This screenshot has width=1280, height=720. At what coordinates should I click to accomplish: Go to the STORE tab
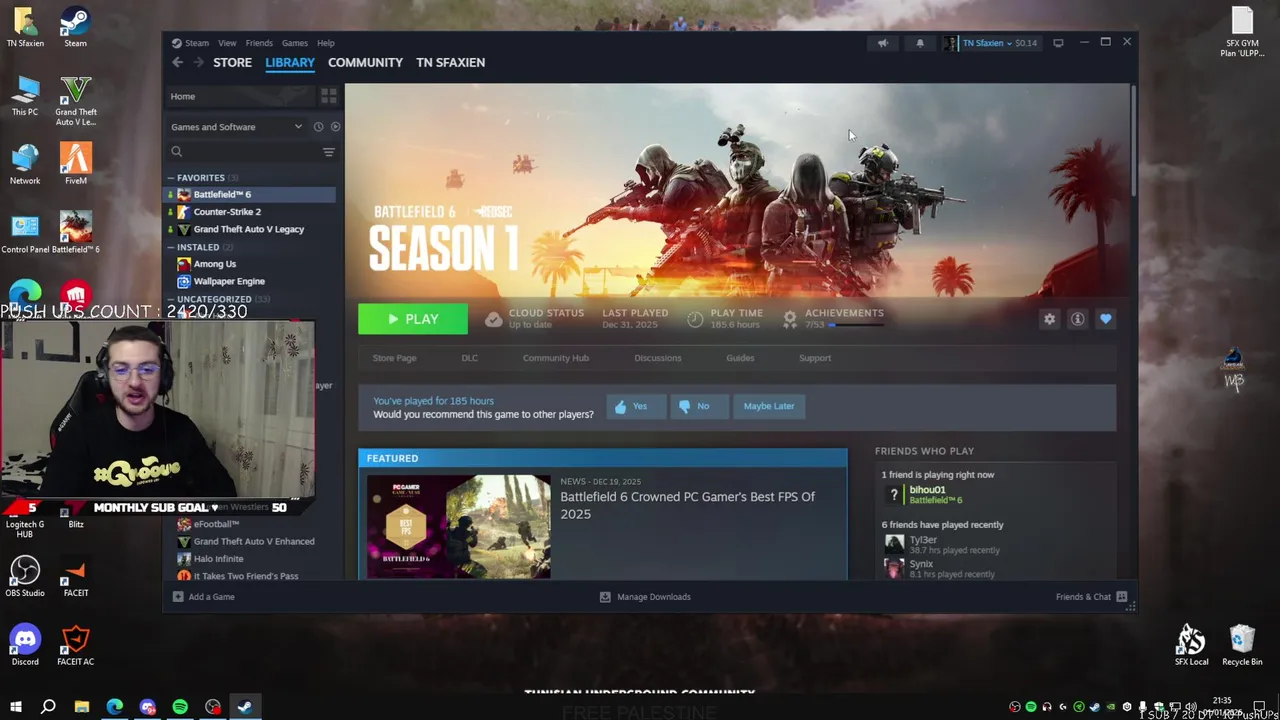point(232,62)
